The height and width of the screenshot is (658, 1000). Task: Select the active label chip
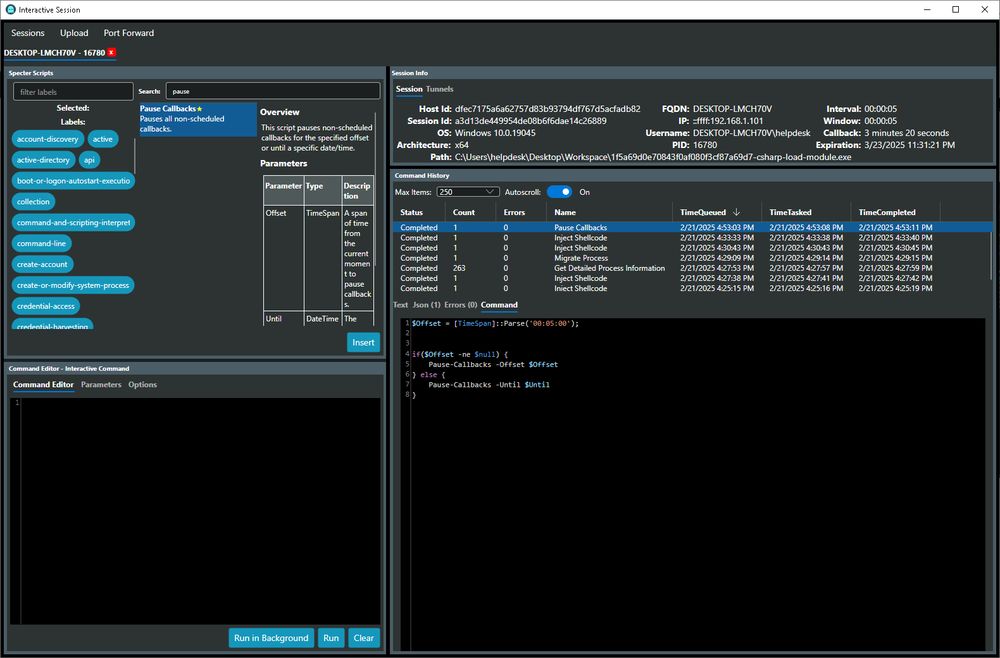[x=103, y=139]
